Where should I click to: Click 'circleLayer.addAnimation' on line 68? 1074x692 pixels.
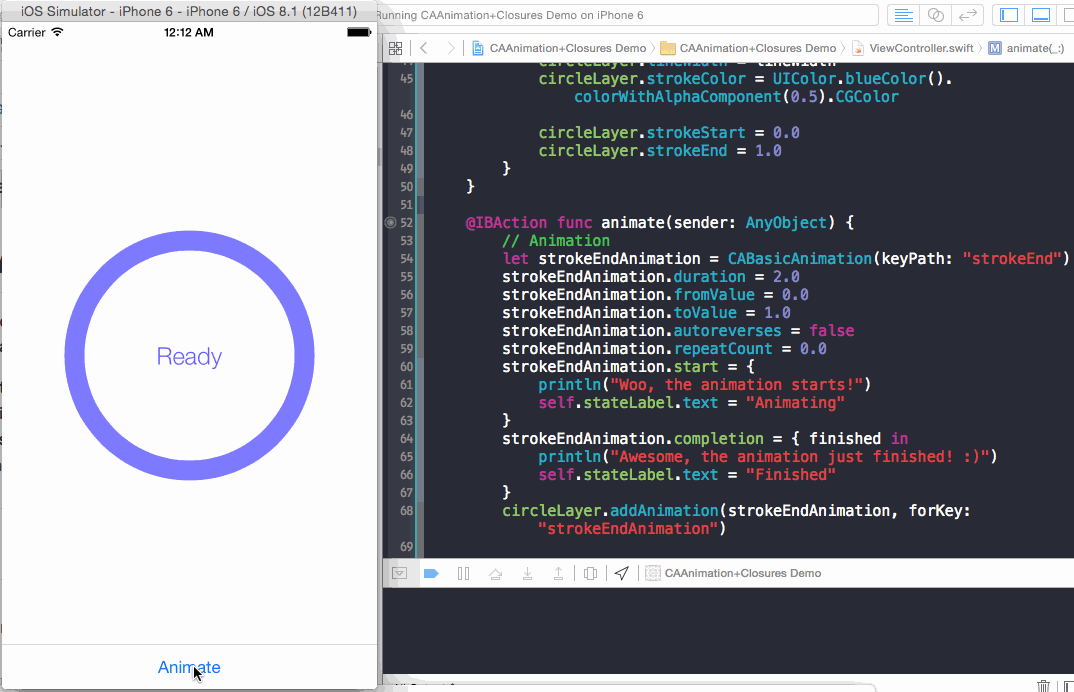point(610,511)
